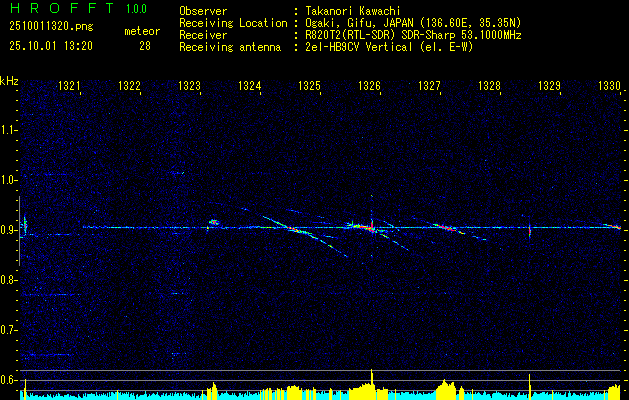Click the 0.8 kHz axis label
The image size is (629, 400).
tap(8, 280)
